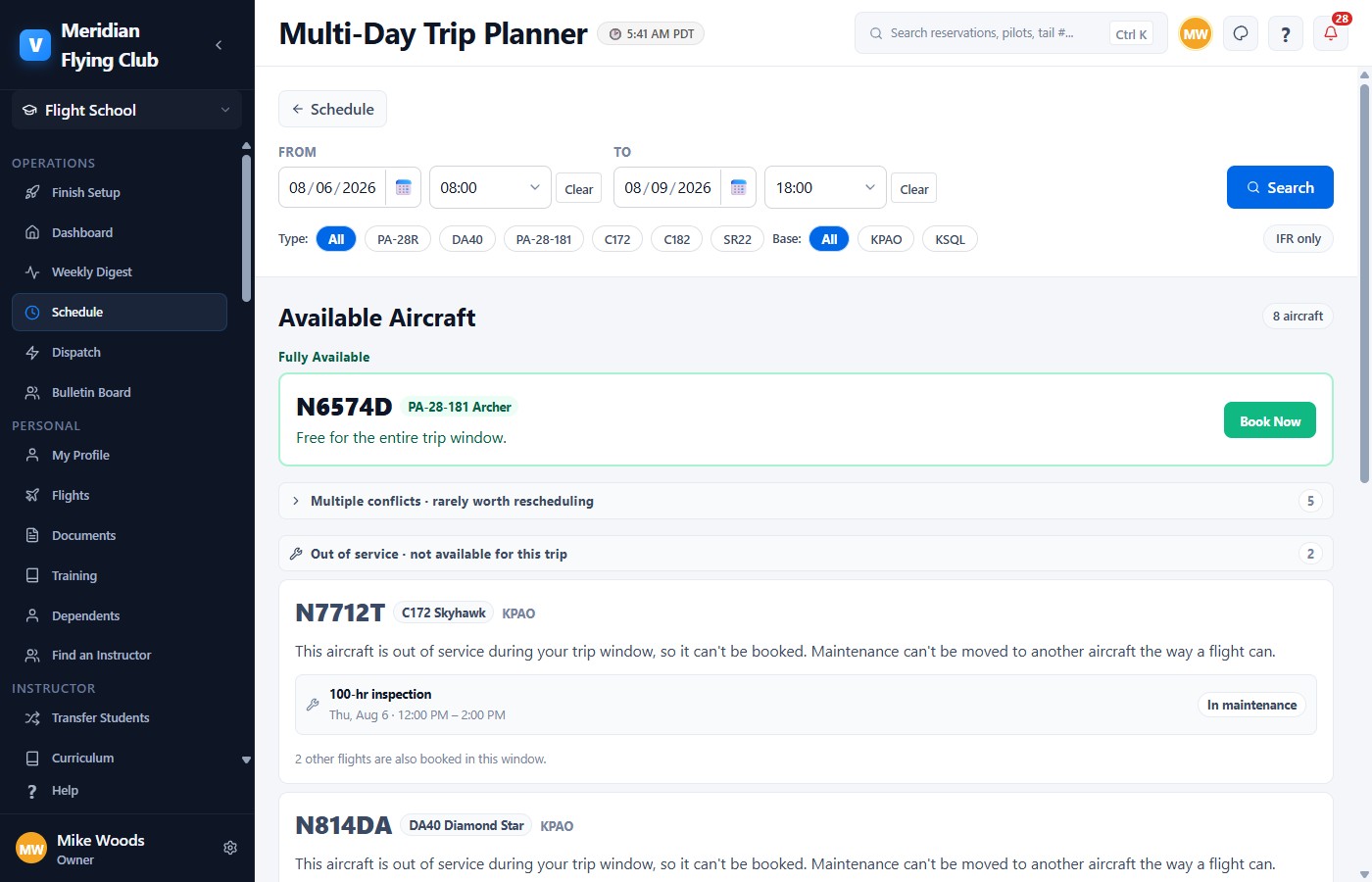
Task: Click the Transfer Students shuffle icon
Action: [32, 717]
